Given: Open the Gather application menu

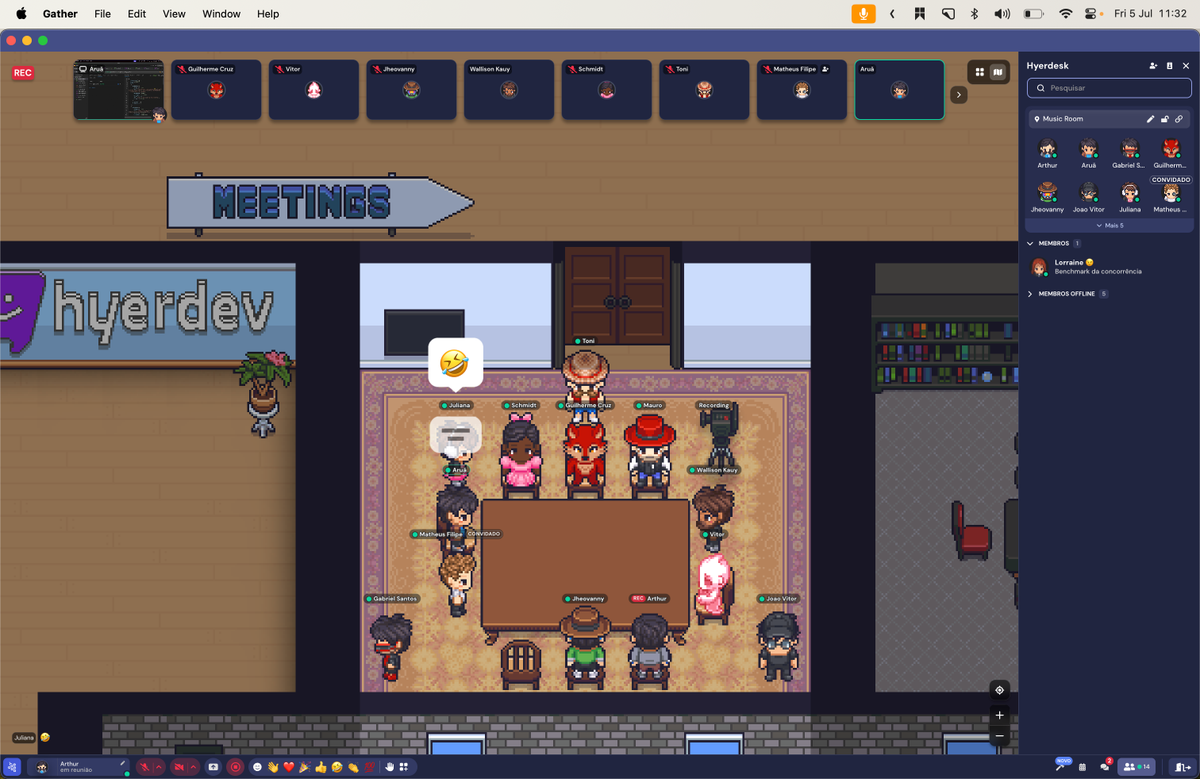Looking at the screenshot, I should 60,14.
